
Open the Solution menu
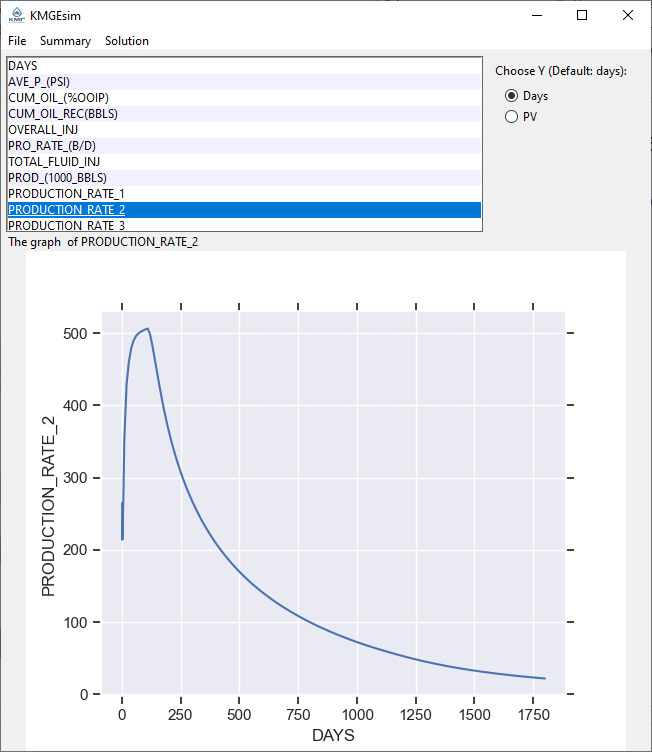(127, 41)
